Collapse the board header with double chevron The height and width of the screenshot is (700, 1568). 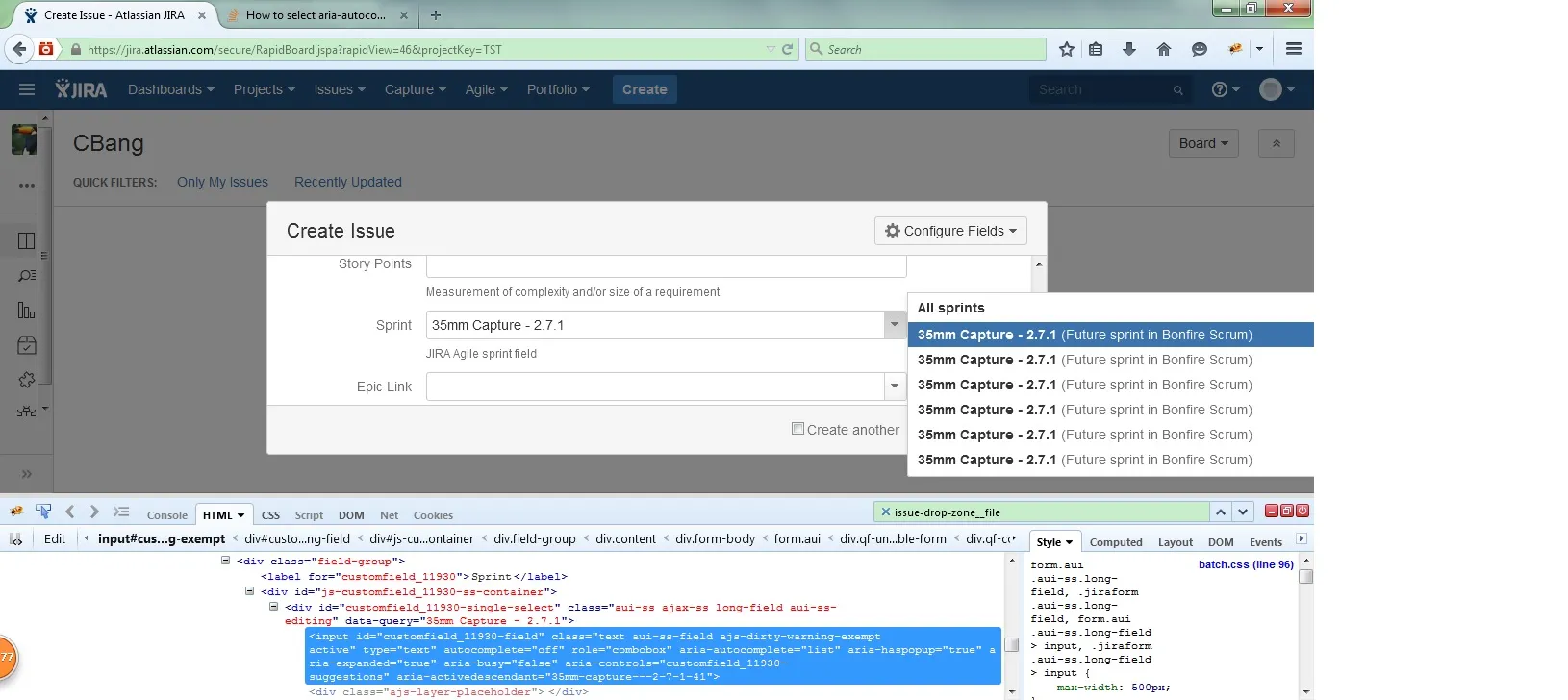tap(1277, 143)
